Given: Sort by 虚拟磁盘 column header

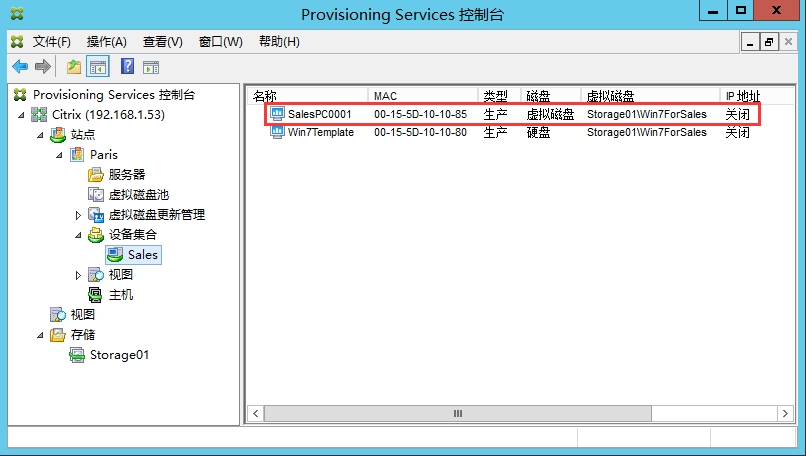Looking at the screenshot, I should coord(650,96).
